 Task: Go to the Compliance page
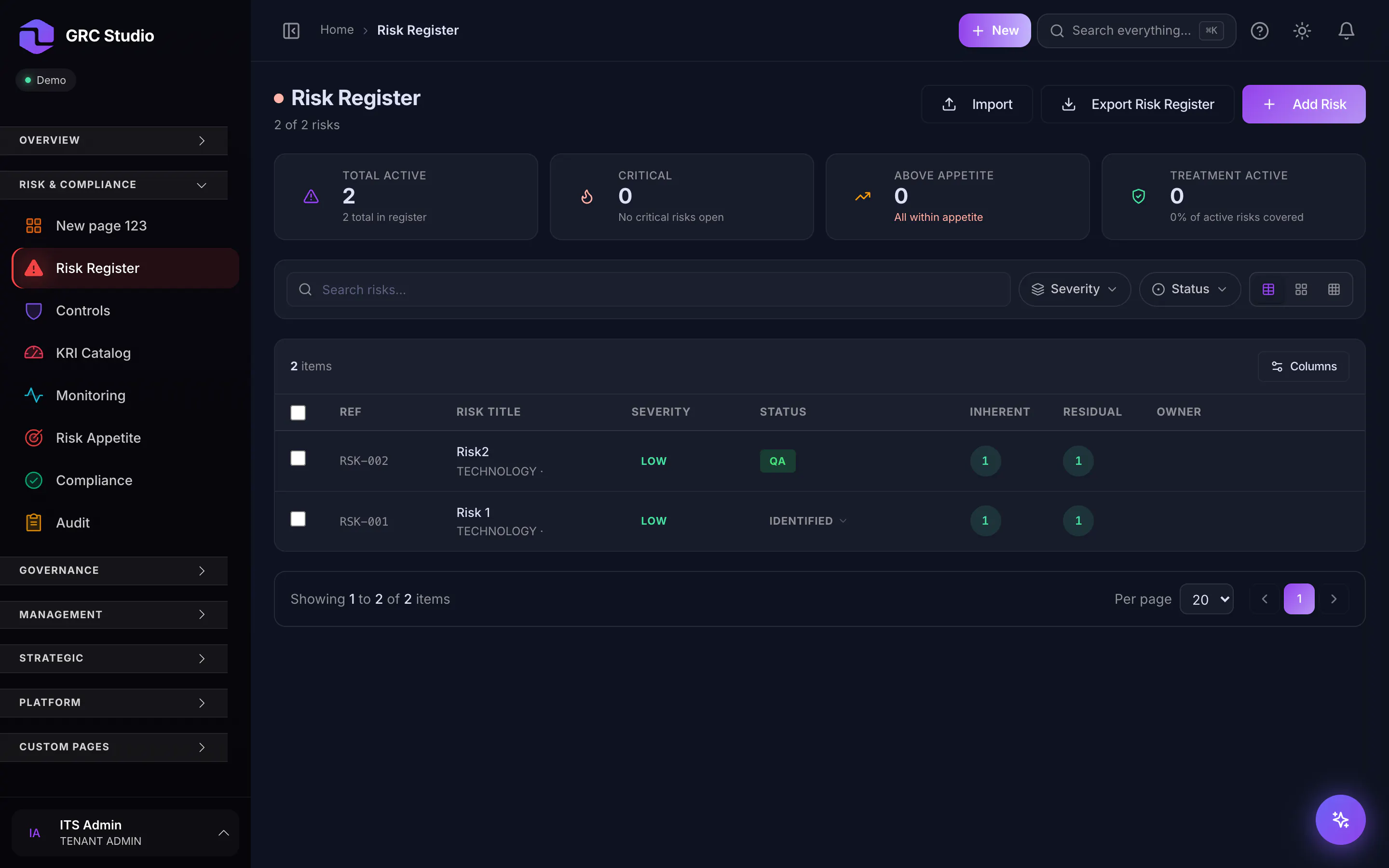125,480
